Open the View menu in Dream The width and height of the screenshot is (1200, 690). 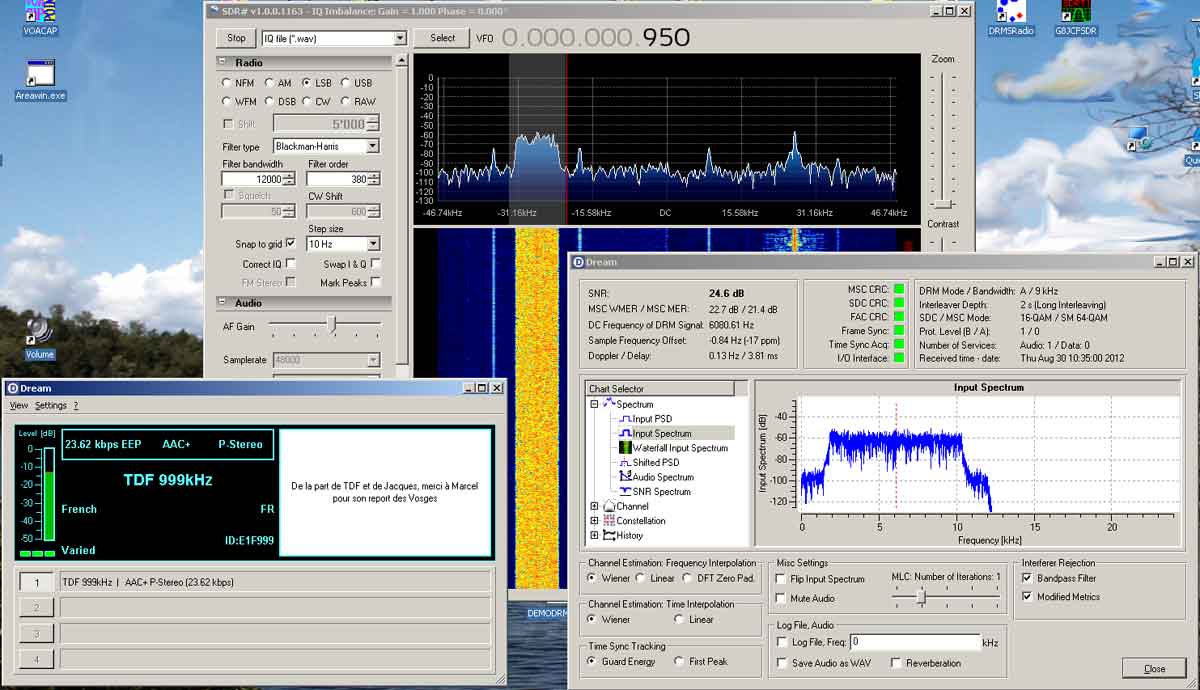pyautogui.click(x=19, y=405)
